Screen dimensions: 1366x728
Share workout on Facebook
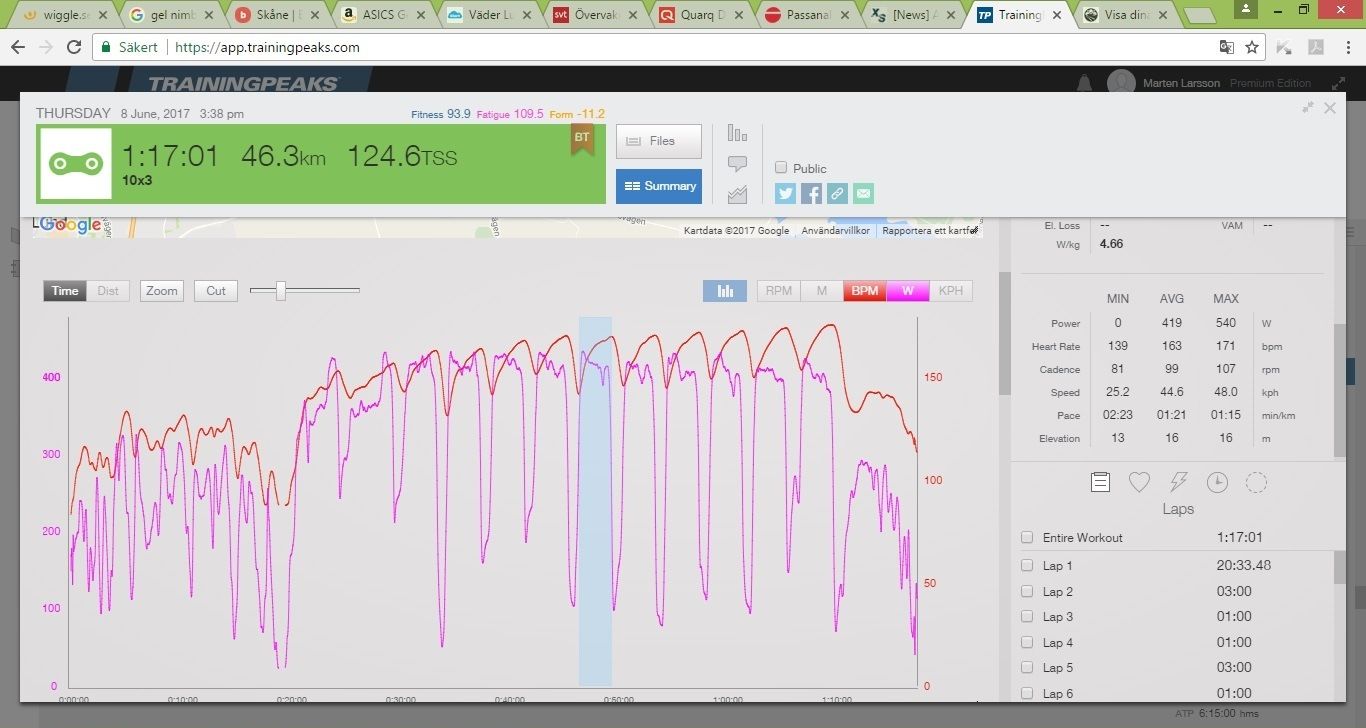(812, 194)
